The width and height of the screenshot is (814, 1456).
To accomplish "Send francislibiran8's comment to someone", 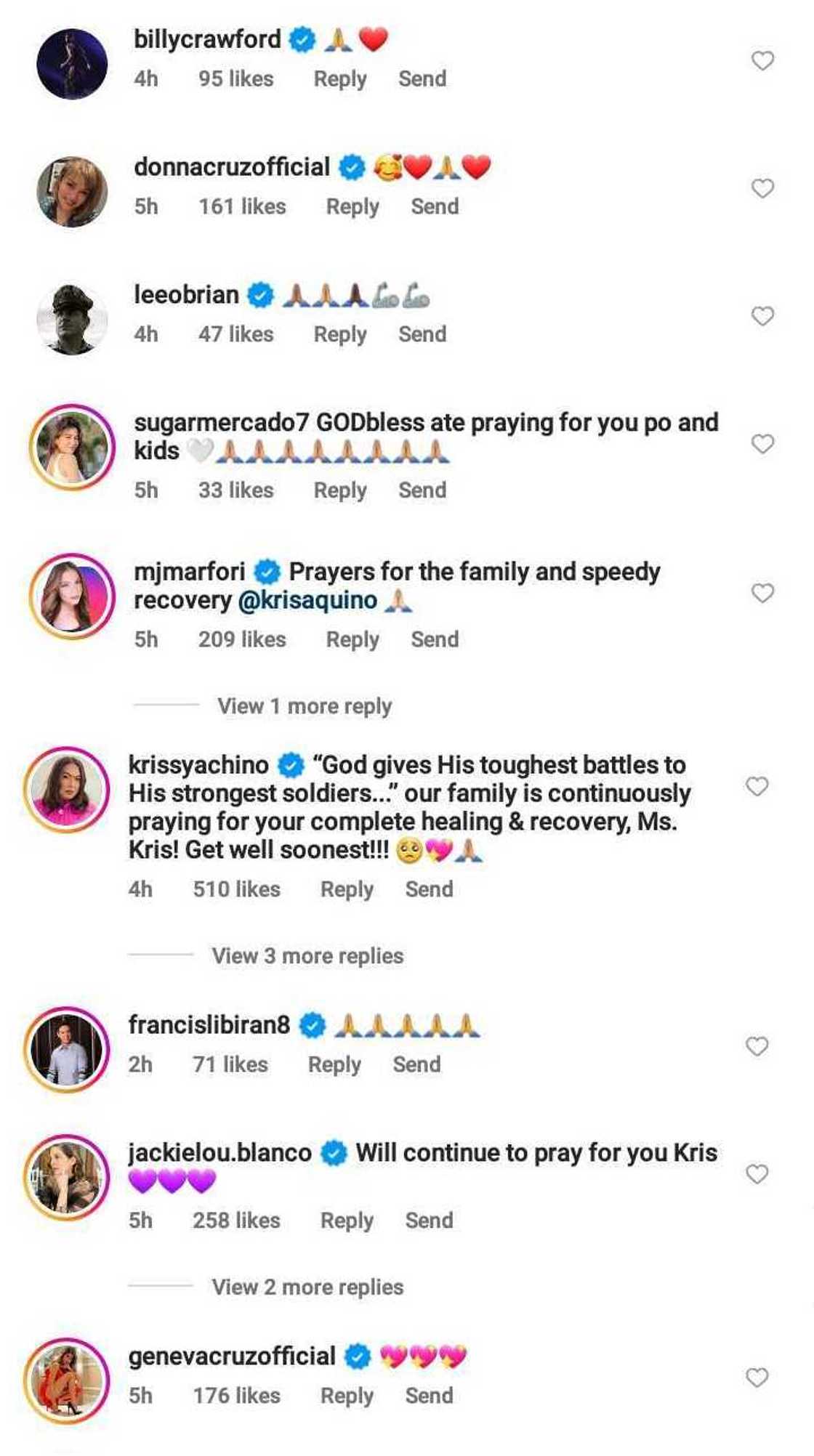I will [x=416, y=1064].
